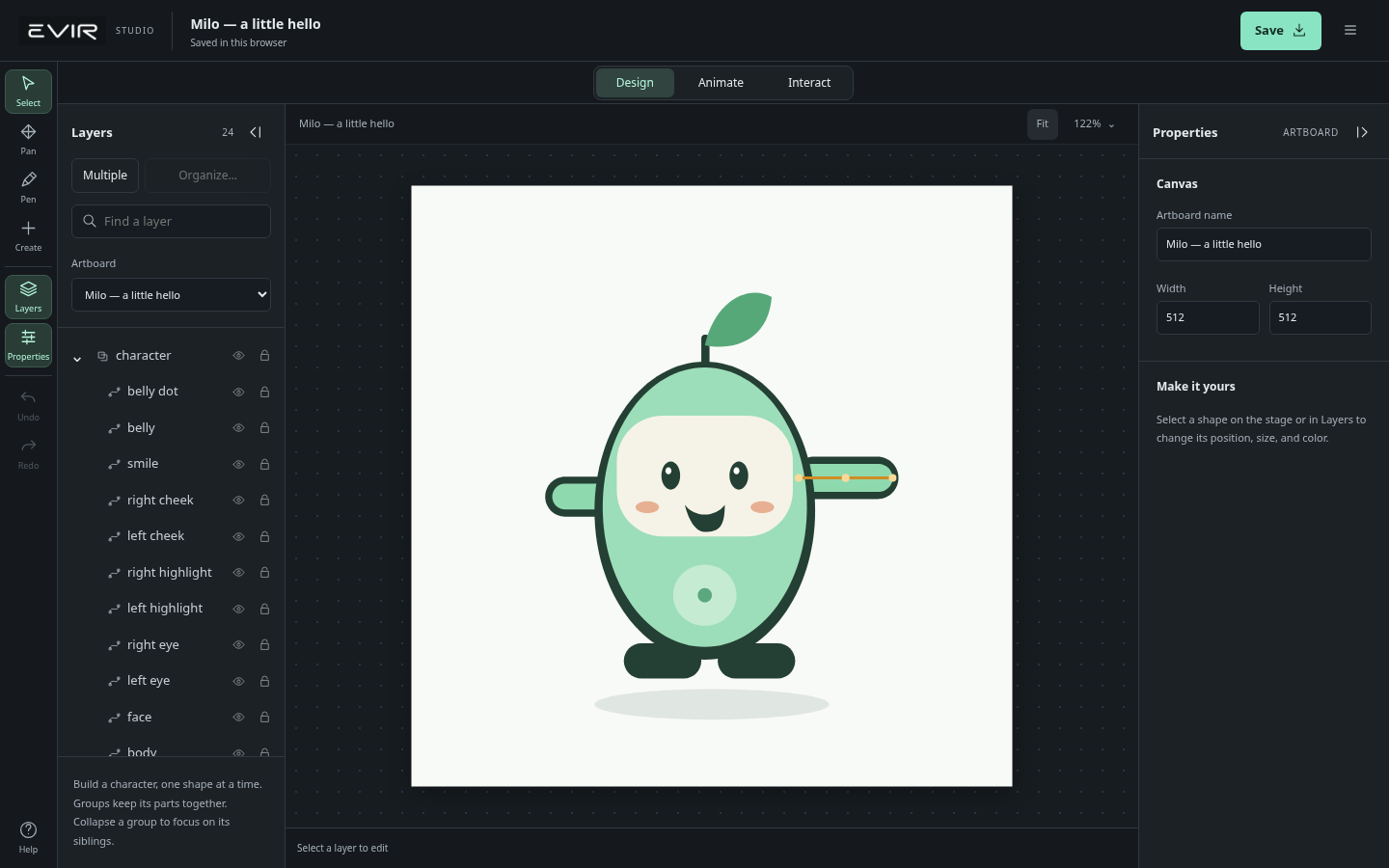The image size is (1389, 868).
Task: Click the Width input field
Action: tap(1208, 317)
